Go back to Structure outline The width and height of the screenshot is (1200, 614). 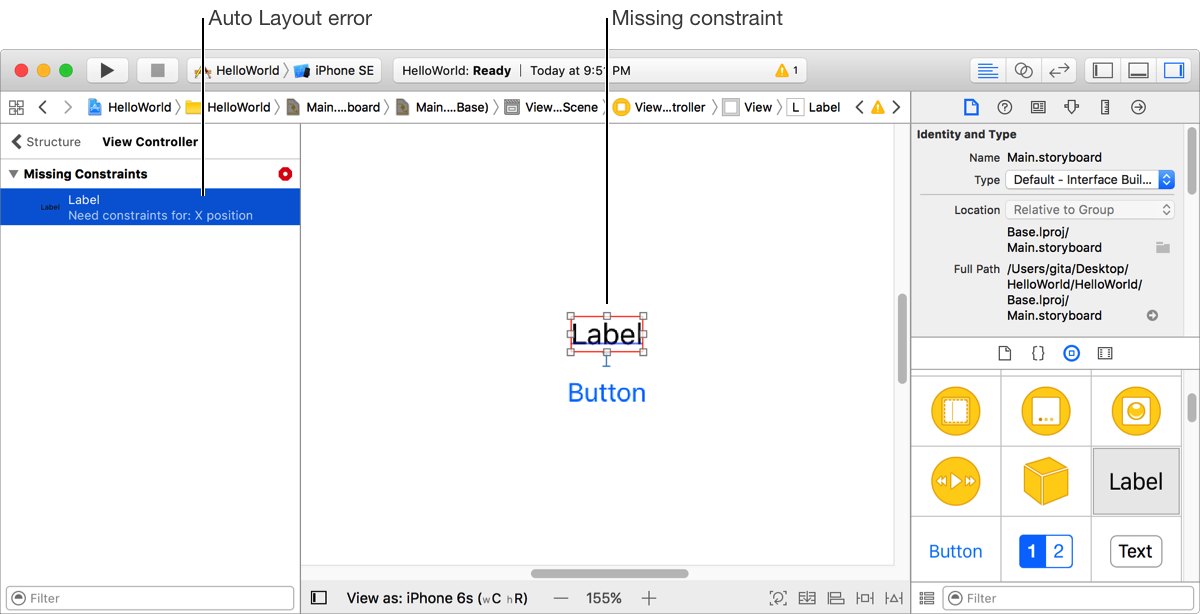(46, 142)
